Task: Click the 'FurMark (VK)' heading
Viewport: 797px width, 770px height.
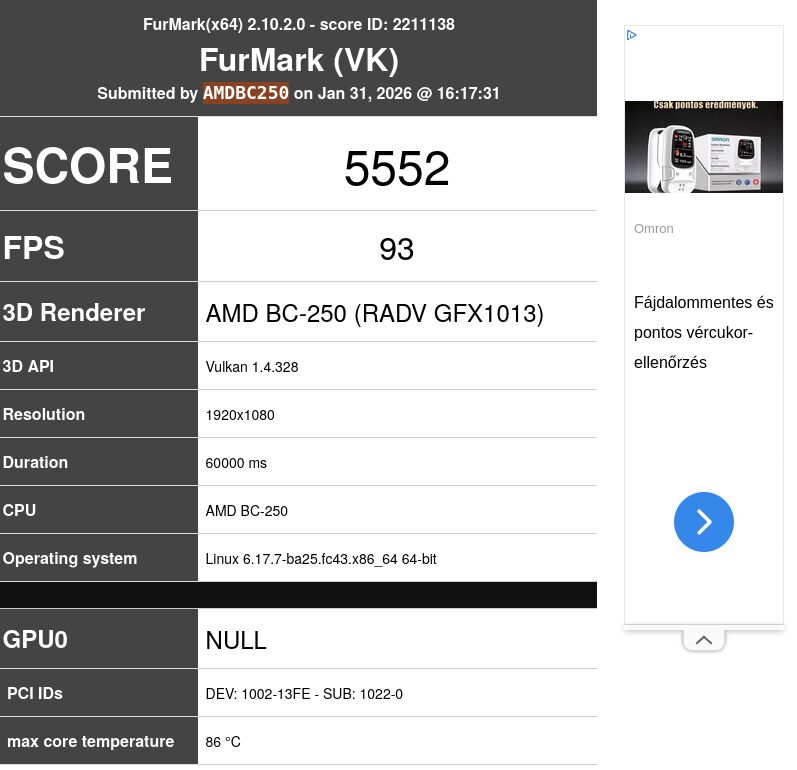Action: [299, 60]
